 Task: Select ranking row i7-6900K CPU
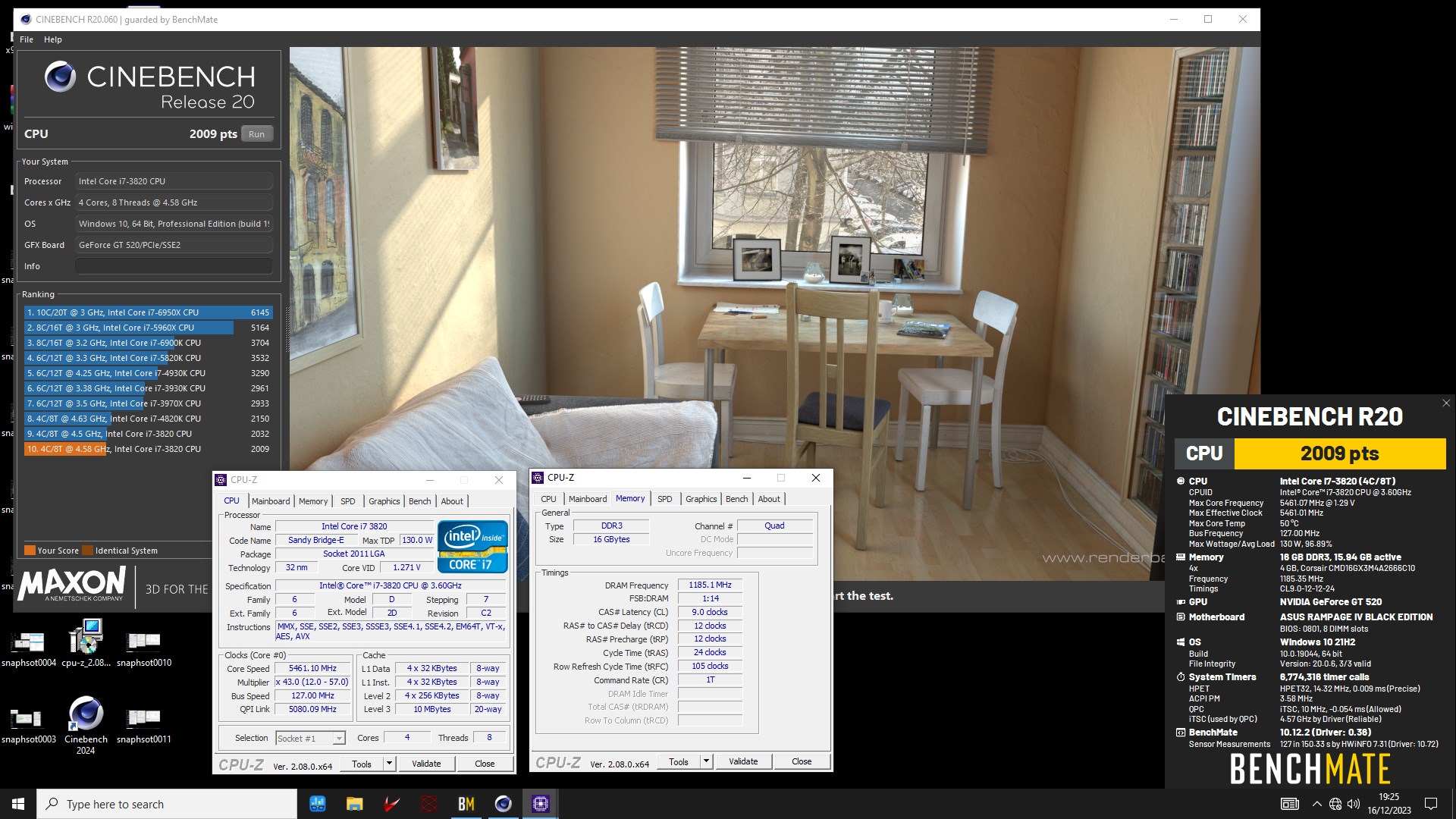click(149, 343)
